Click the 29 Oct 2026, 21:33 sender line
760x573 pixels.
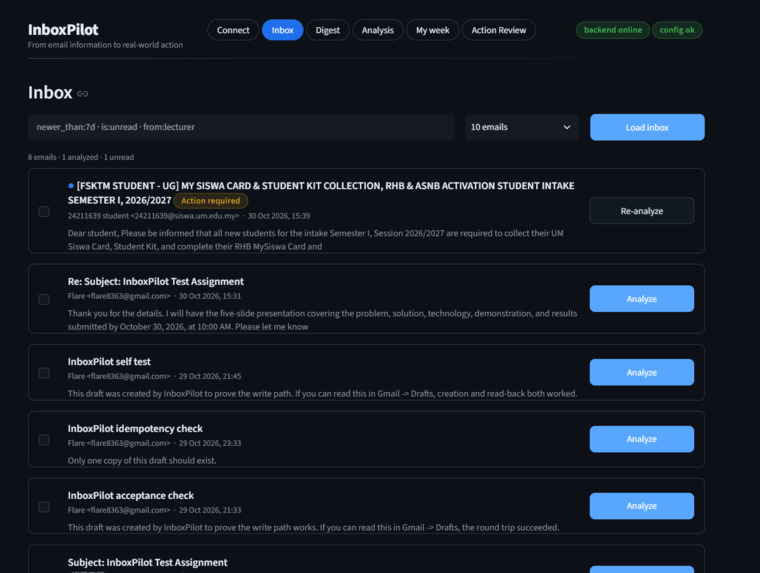[154, 510]
